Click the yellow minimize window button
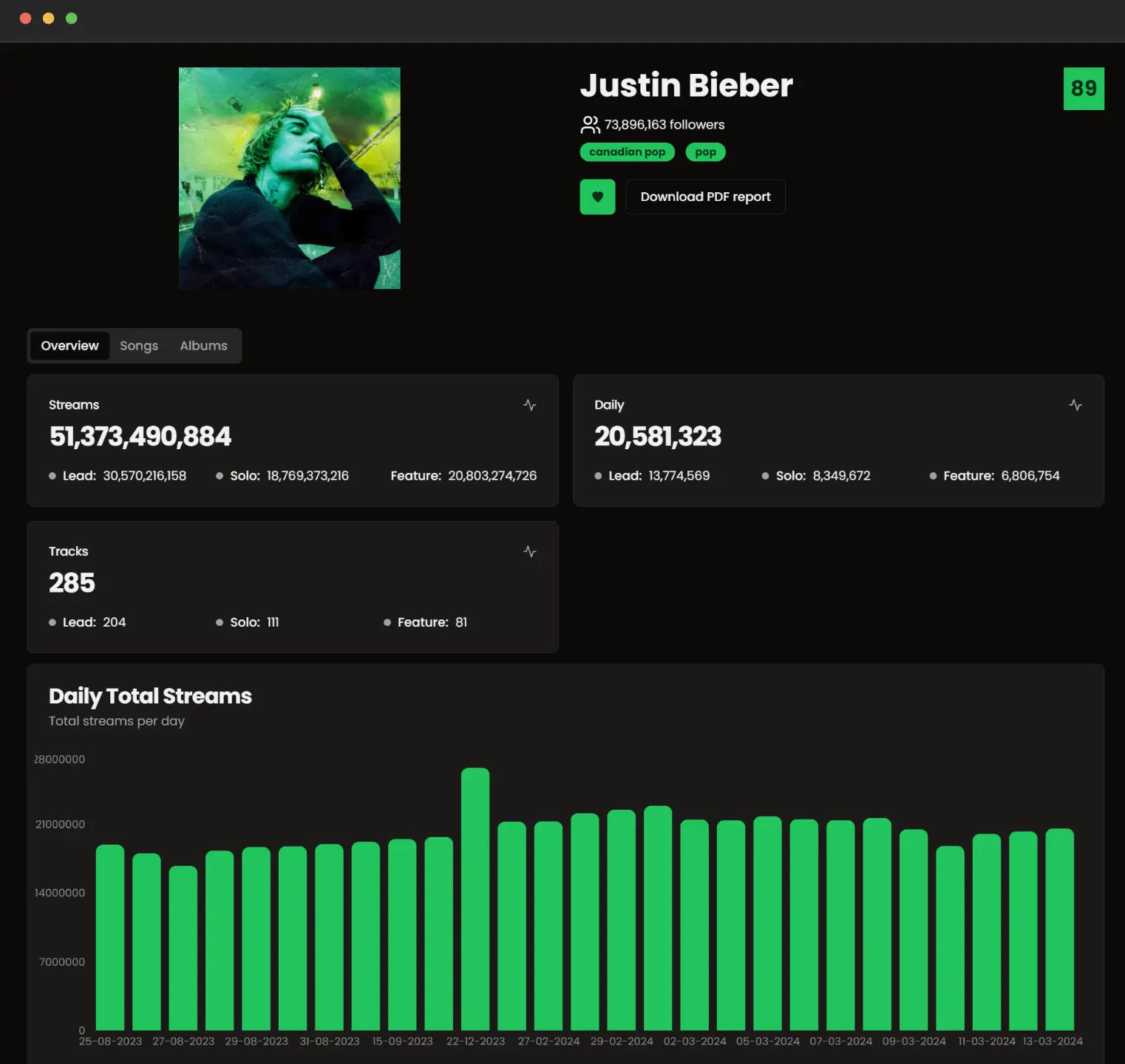This screenshot has width=1125, height=1064. tap(48, 18)
